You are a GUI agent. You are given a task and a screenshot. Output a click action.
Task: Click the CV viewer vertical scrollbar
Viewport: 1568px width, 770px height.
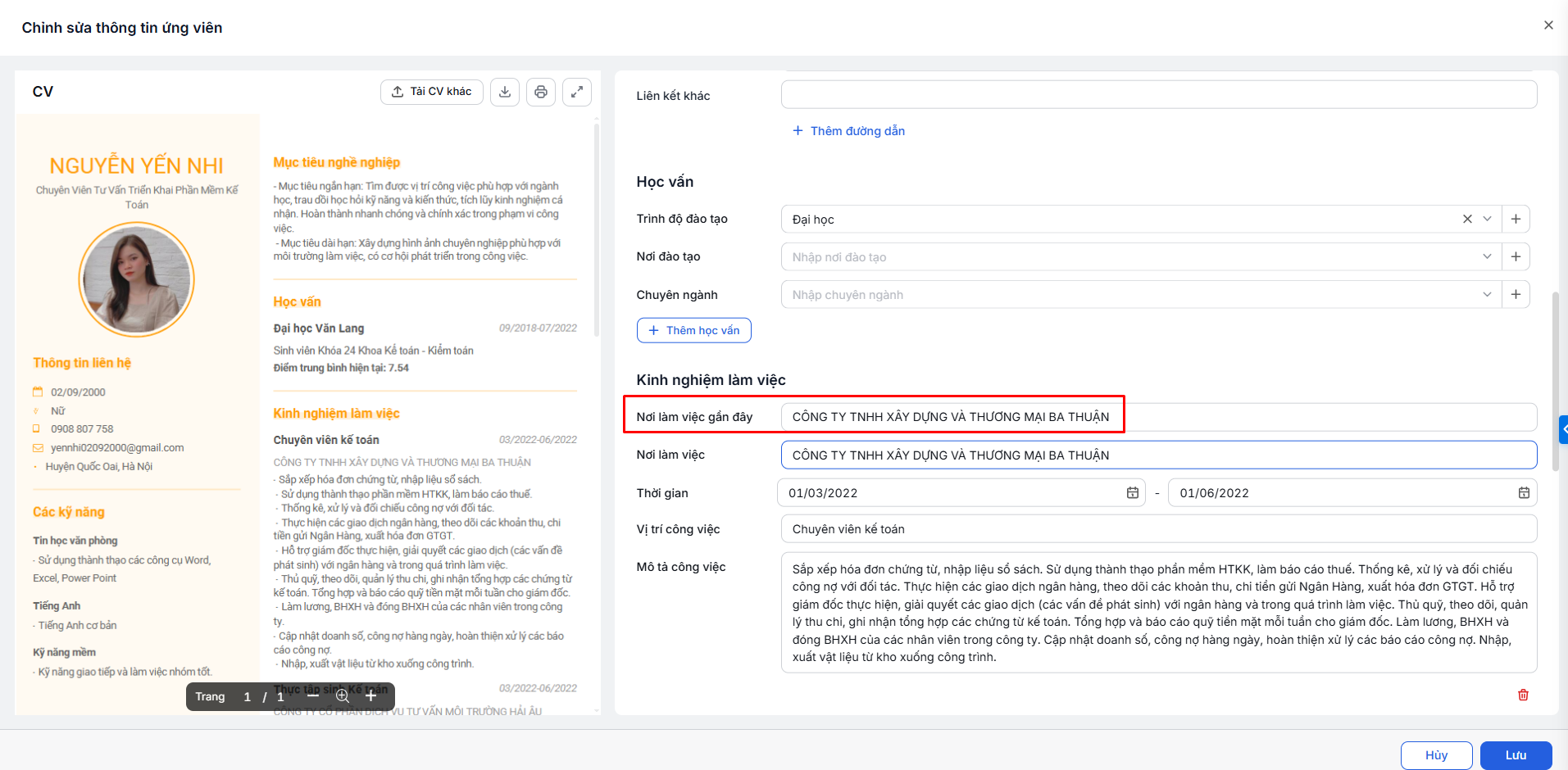click(597, 229)
